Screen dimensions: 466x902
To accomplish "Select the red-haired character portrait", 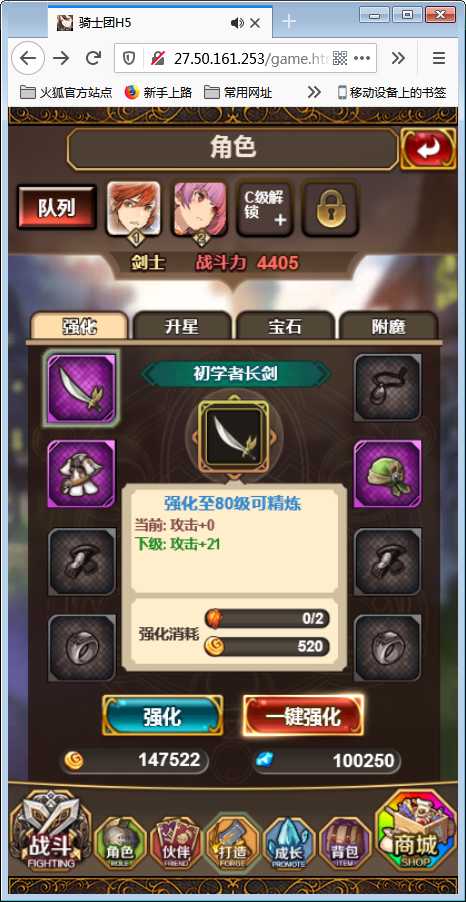I will click(133, 209).
